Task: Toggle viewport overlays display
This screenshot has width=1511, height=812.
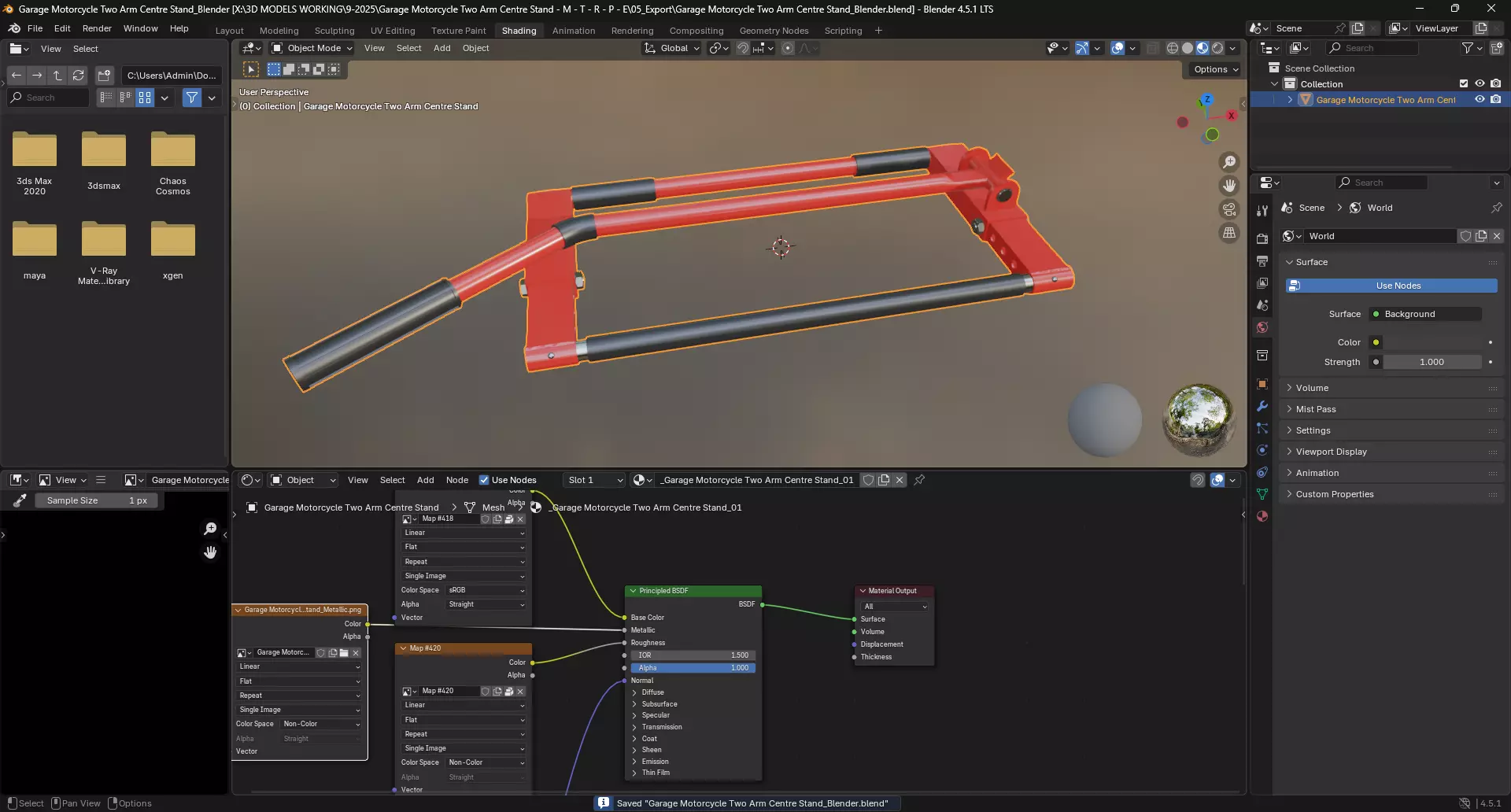Action: point(1118,49)
